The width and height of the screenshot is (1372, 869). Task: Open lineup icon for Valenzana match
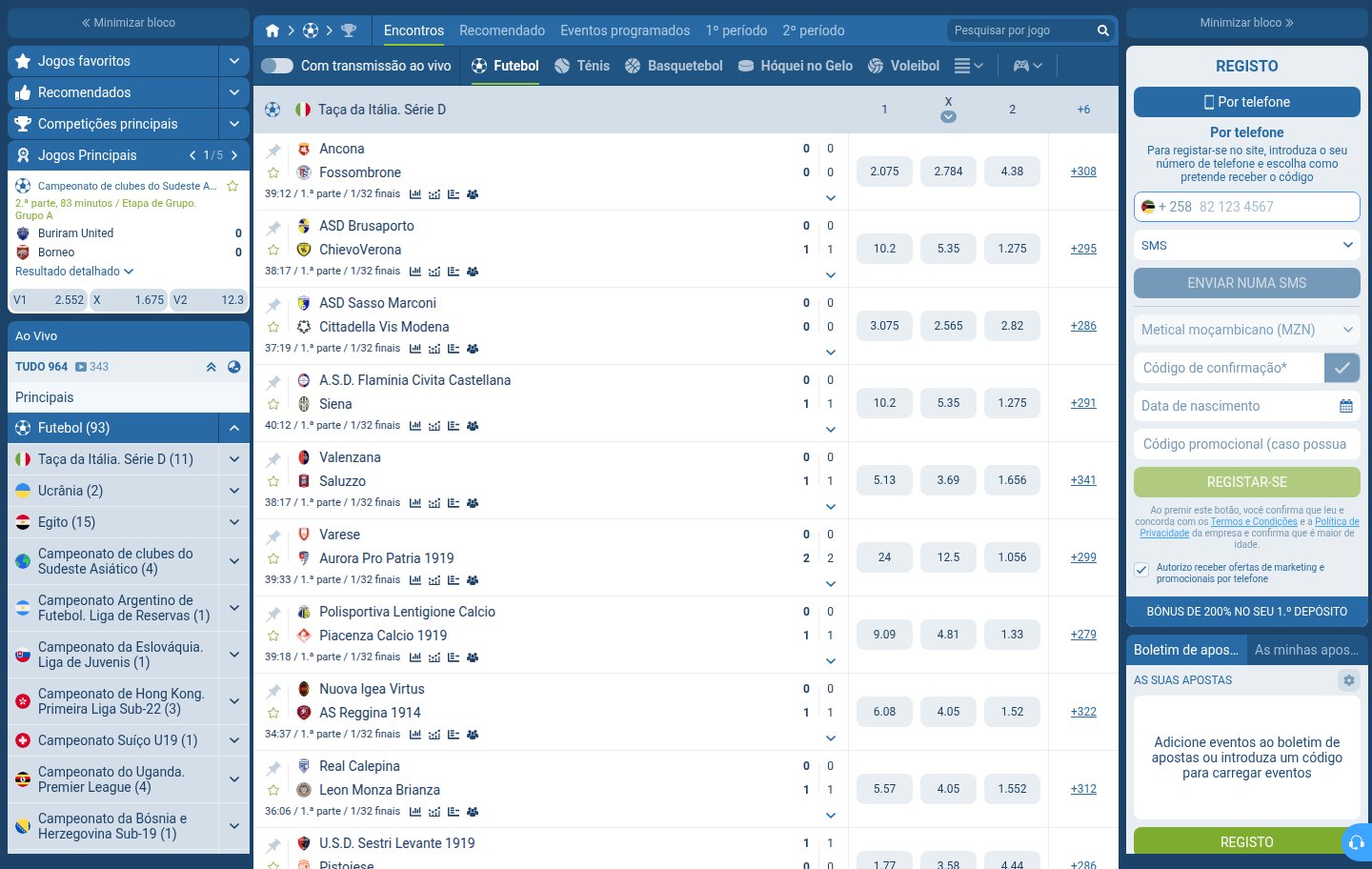[x=473, y=503]
